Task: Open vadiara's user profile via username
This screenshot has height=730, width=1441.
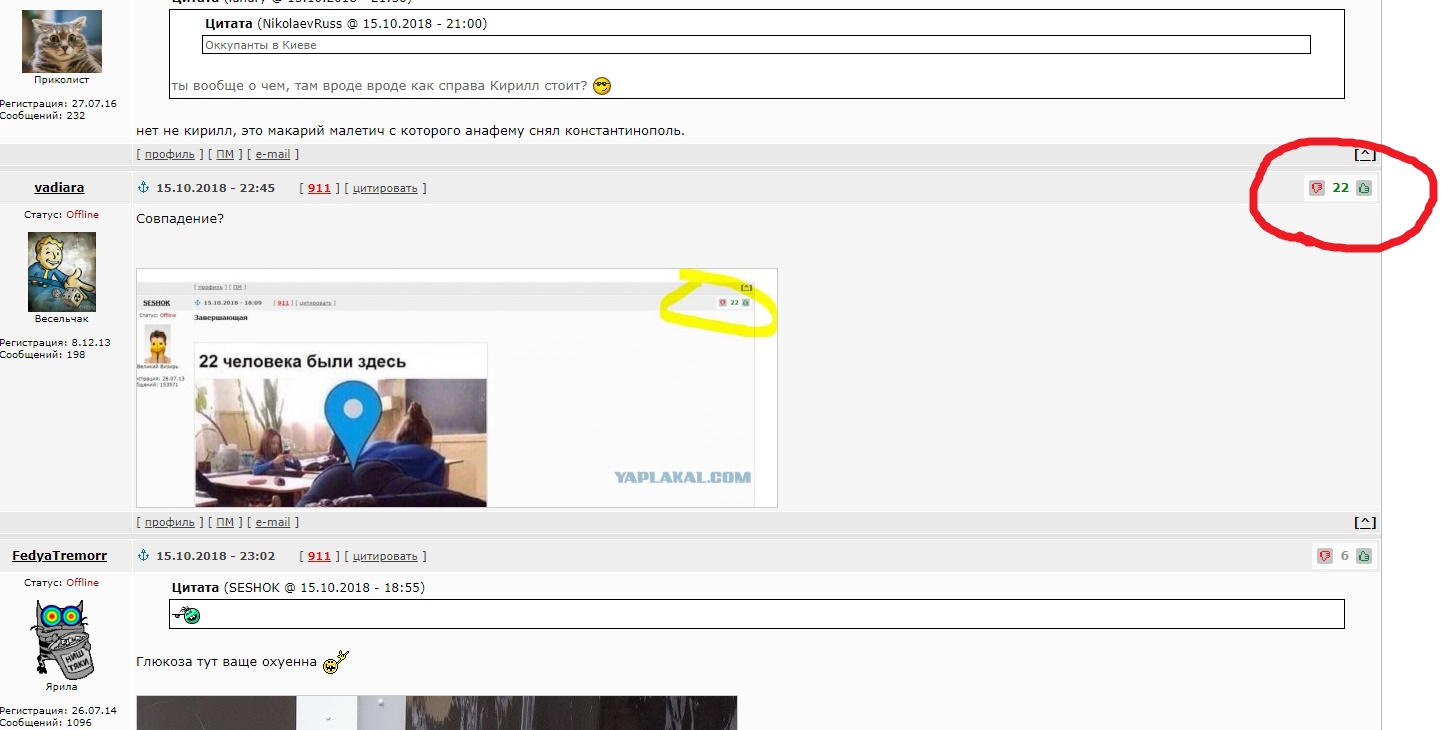Action: pos(59,188)
